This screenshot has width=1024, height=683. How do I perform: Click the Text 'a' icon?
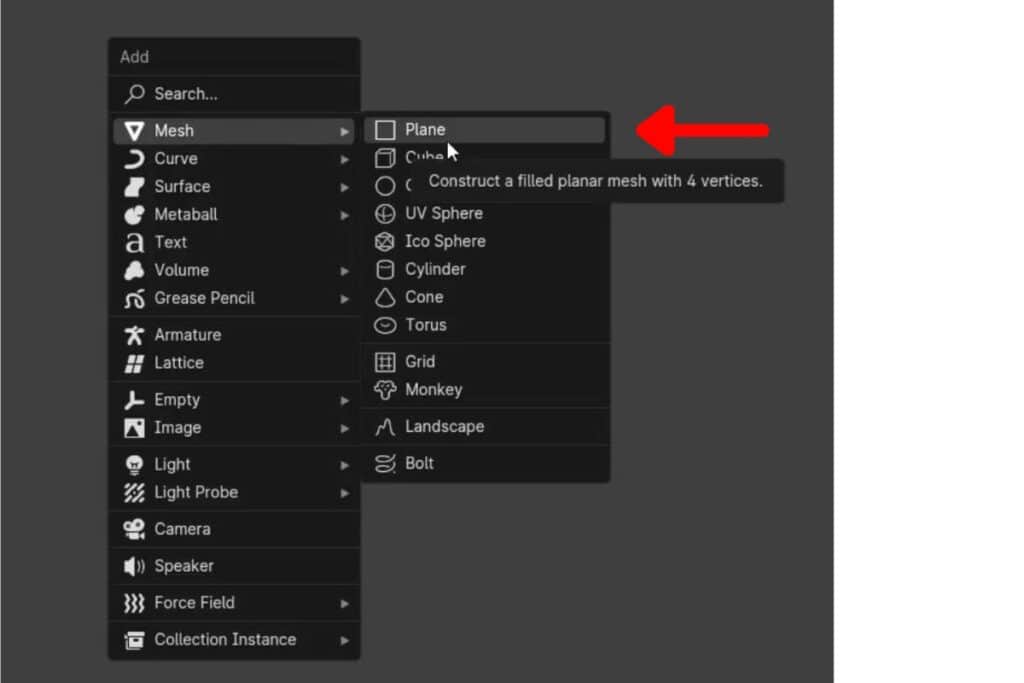[x=134, y=242]
